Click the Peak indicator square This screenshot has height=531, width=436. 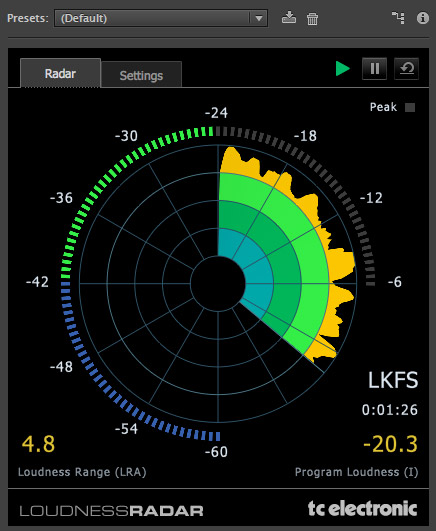click(410, 107)
